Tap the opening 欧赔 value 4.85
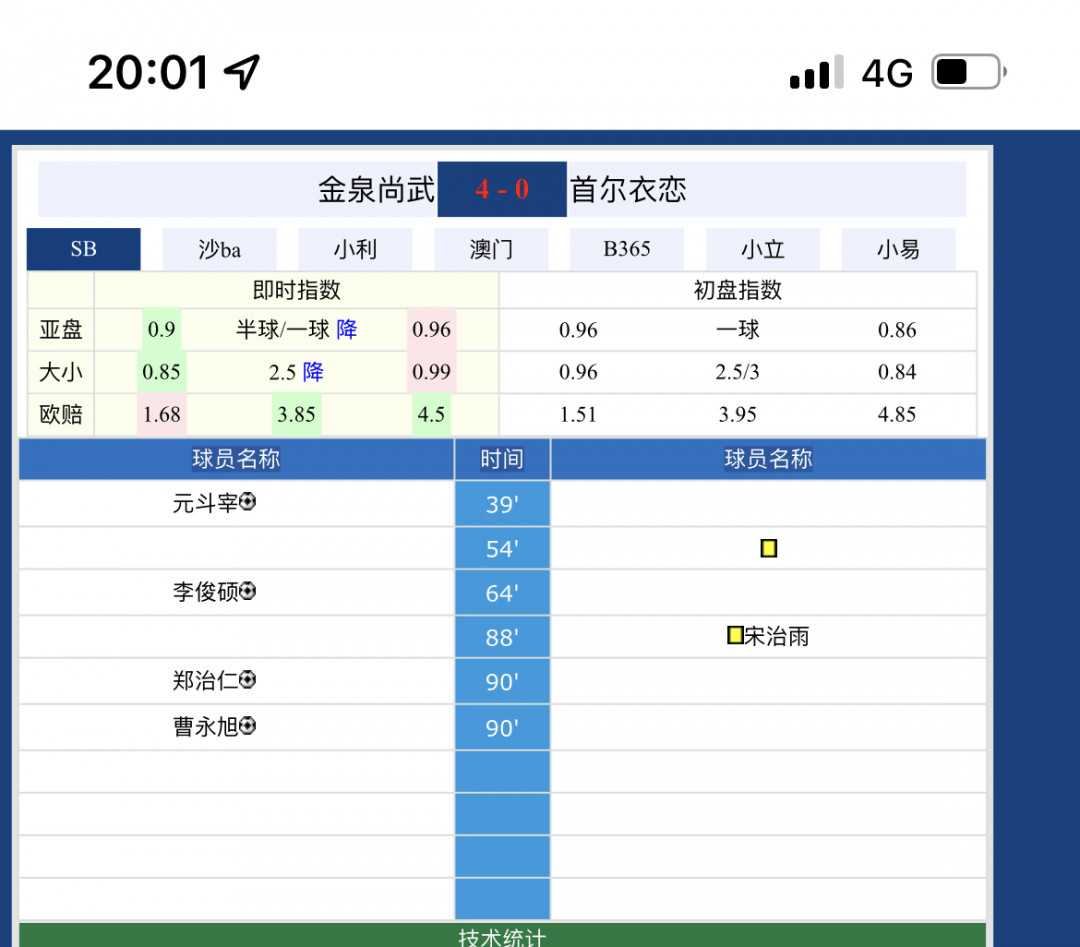The height and width of the screenshot is (947, 1080). coord(897,415)
